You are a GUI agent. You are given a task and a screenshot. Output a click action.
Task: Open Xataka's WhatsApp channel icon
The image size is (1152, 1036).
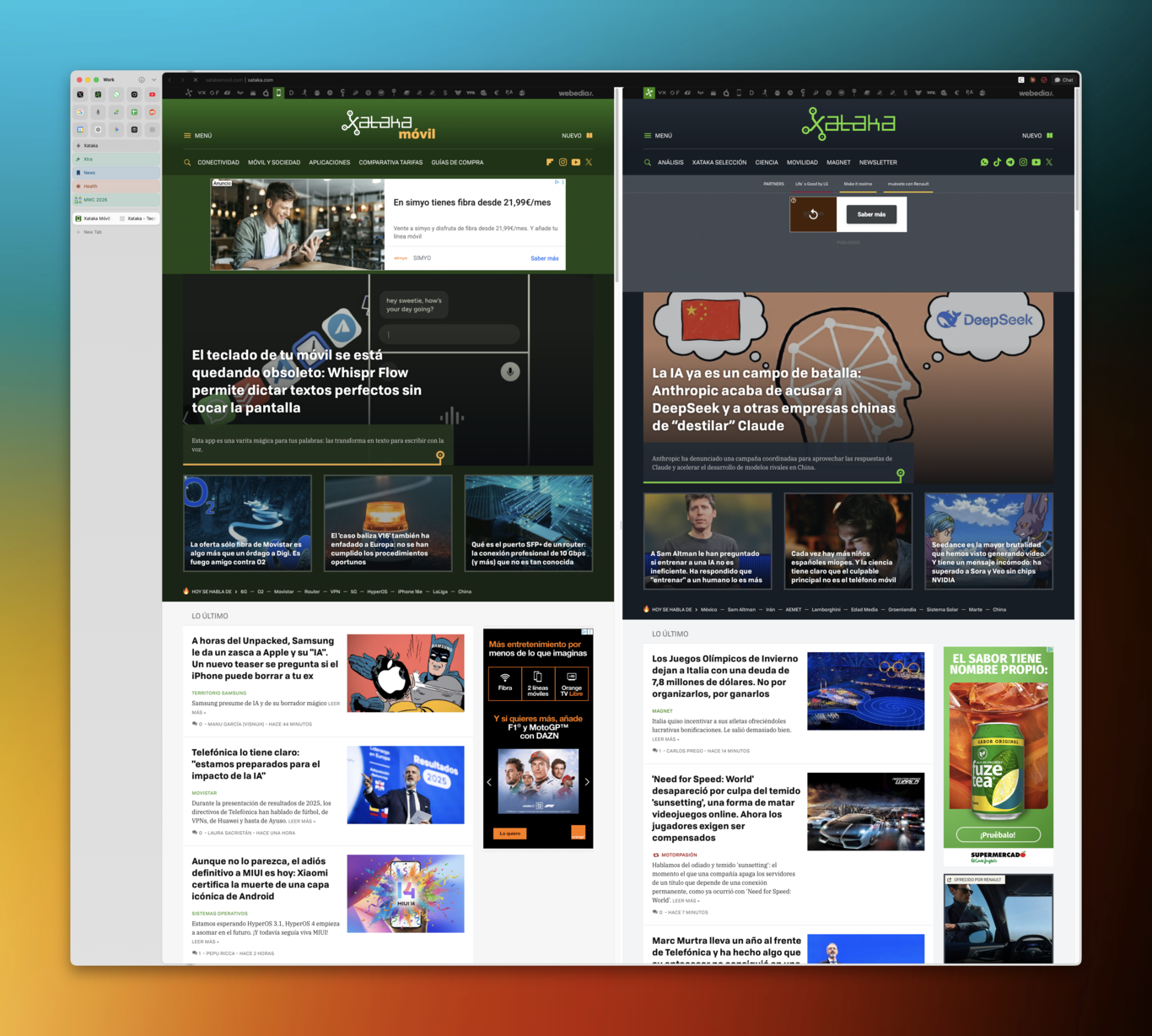tap(984, 162)
